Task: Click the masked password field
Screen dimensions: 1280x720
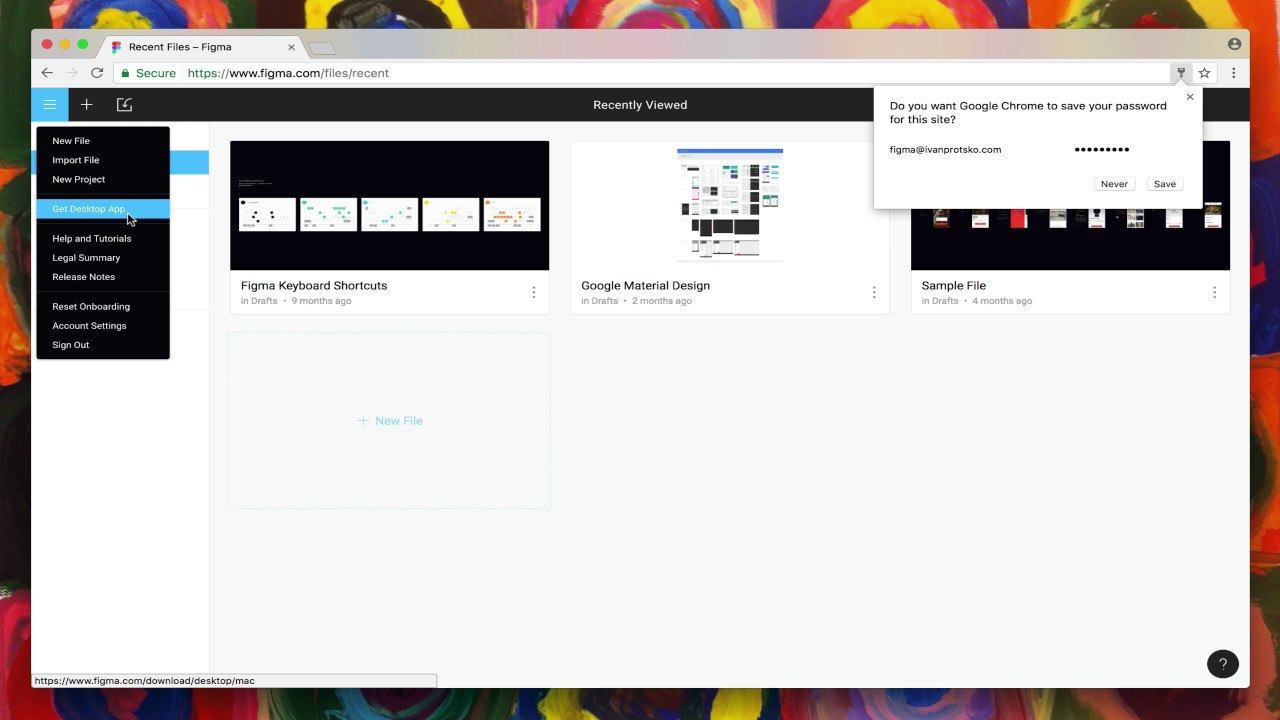Action: [x=1102, y=150]
